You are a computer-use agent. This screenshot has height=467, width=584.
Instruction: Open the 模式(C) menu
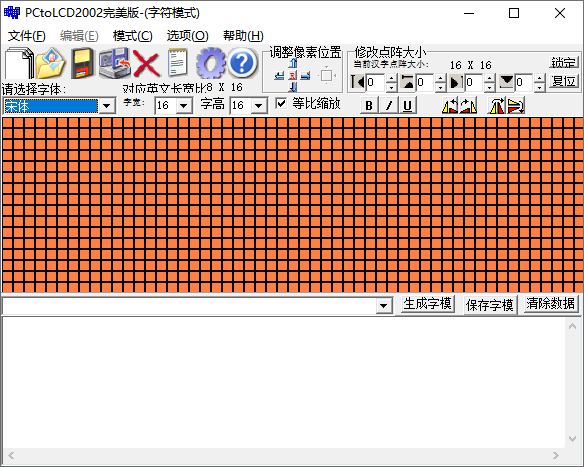click(x=133, y=36)
